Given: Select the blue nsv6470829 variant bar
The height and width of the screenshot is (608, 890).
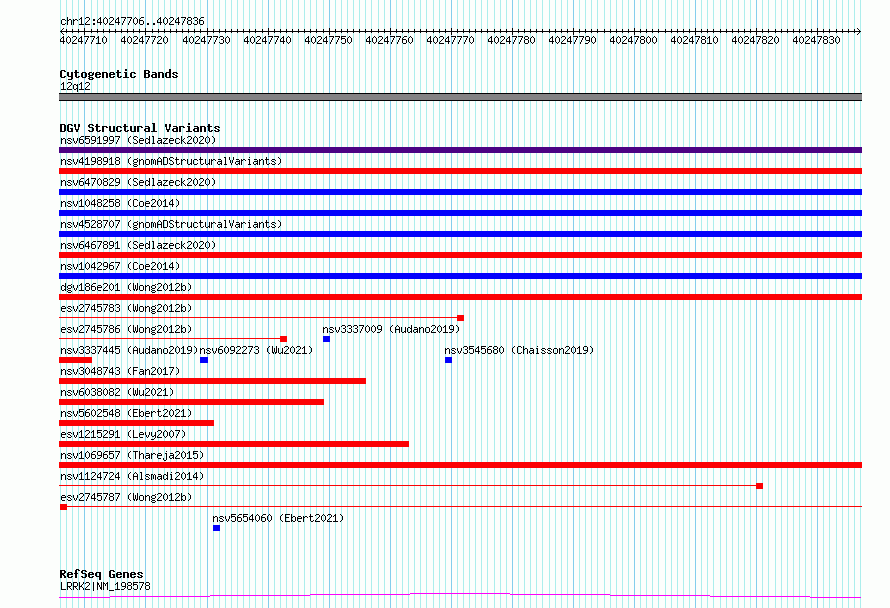Looking at the screenshot, I should tap(460, 192).
